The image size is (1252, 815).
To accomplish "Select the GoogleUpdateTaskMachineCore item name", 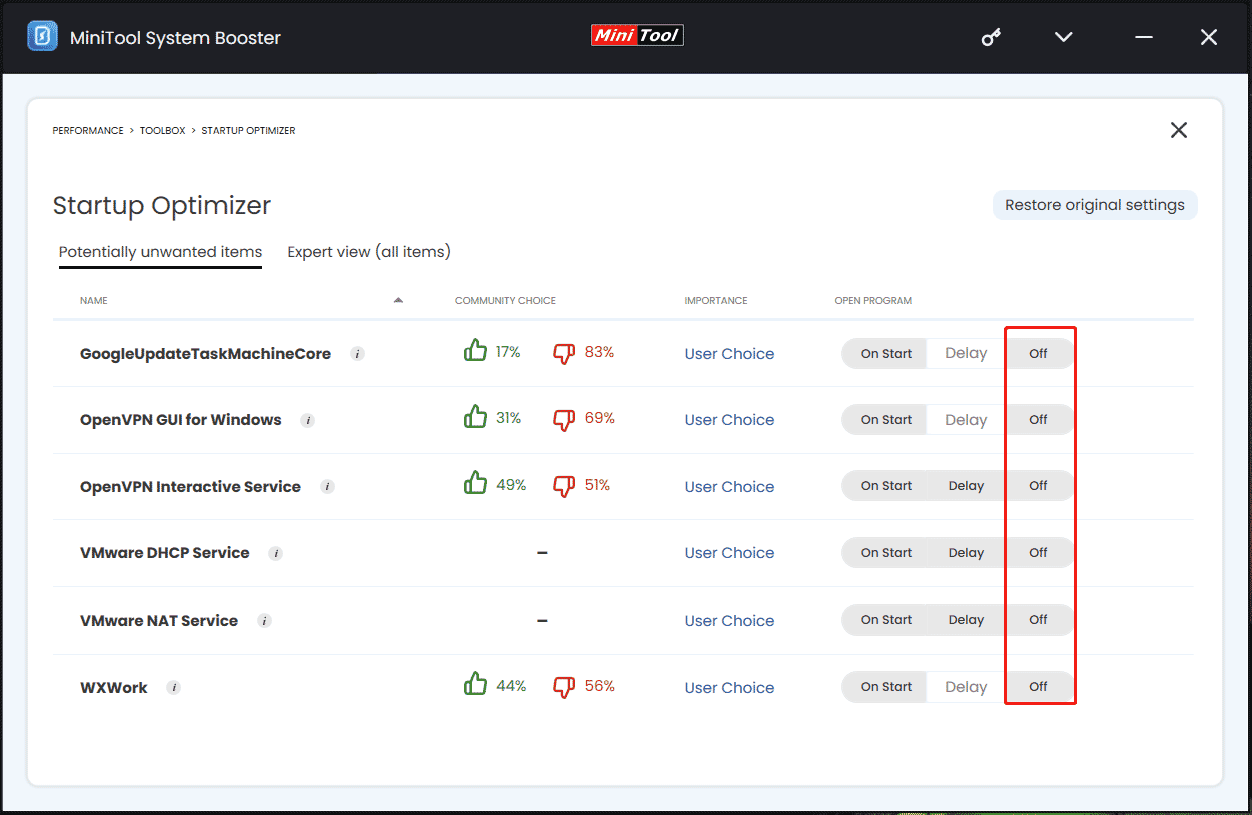I will coord(205,354).
